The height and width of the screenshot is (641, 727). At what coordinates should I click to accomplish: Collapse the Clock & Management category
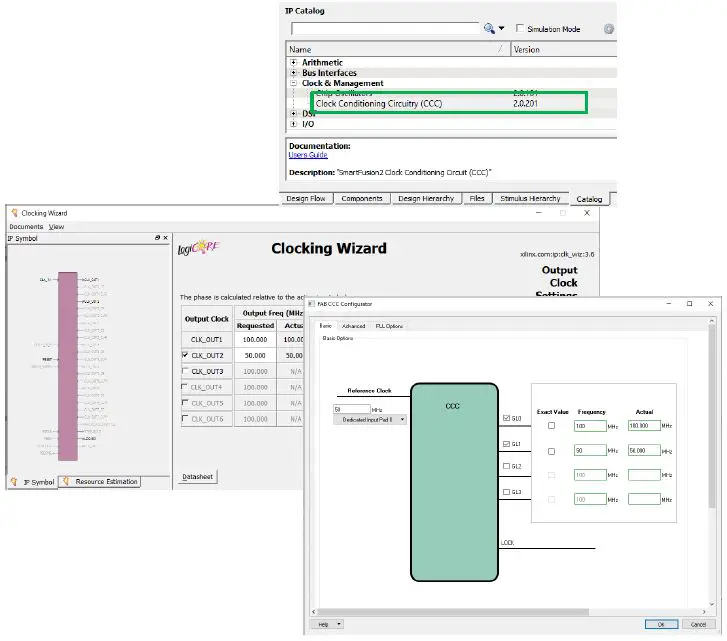click(293, 83)
